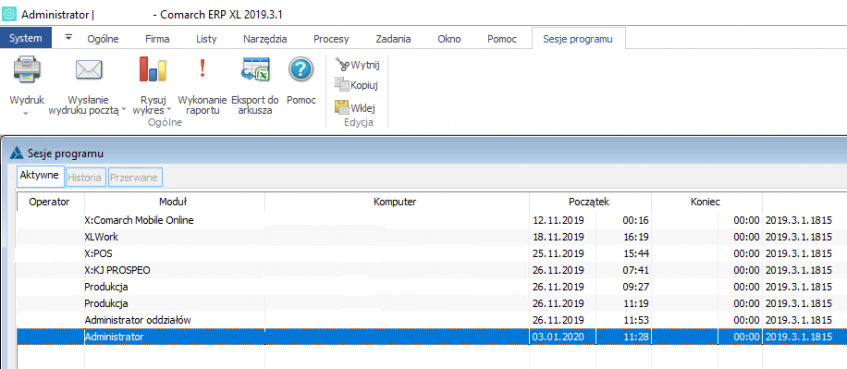Click the date 18.11.2019 cell
847x369 pixels.
[563, 237]
